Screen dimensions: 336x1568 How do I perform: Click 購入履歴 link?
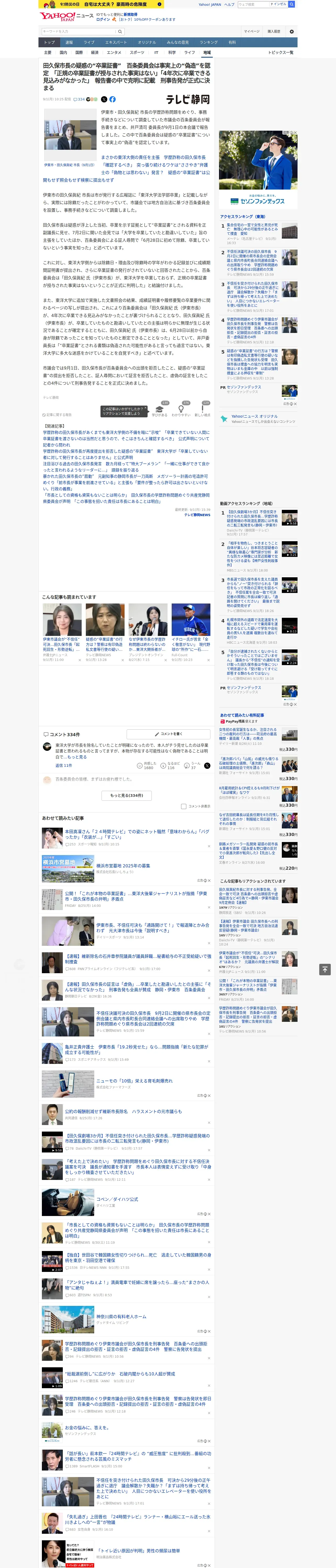(x=274, y=31)
